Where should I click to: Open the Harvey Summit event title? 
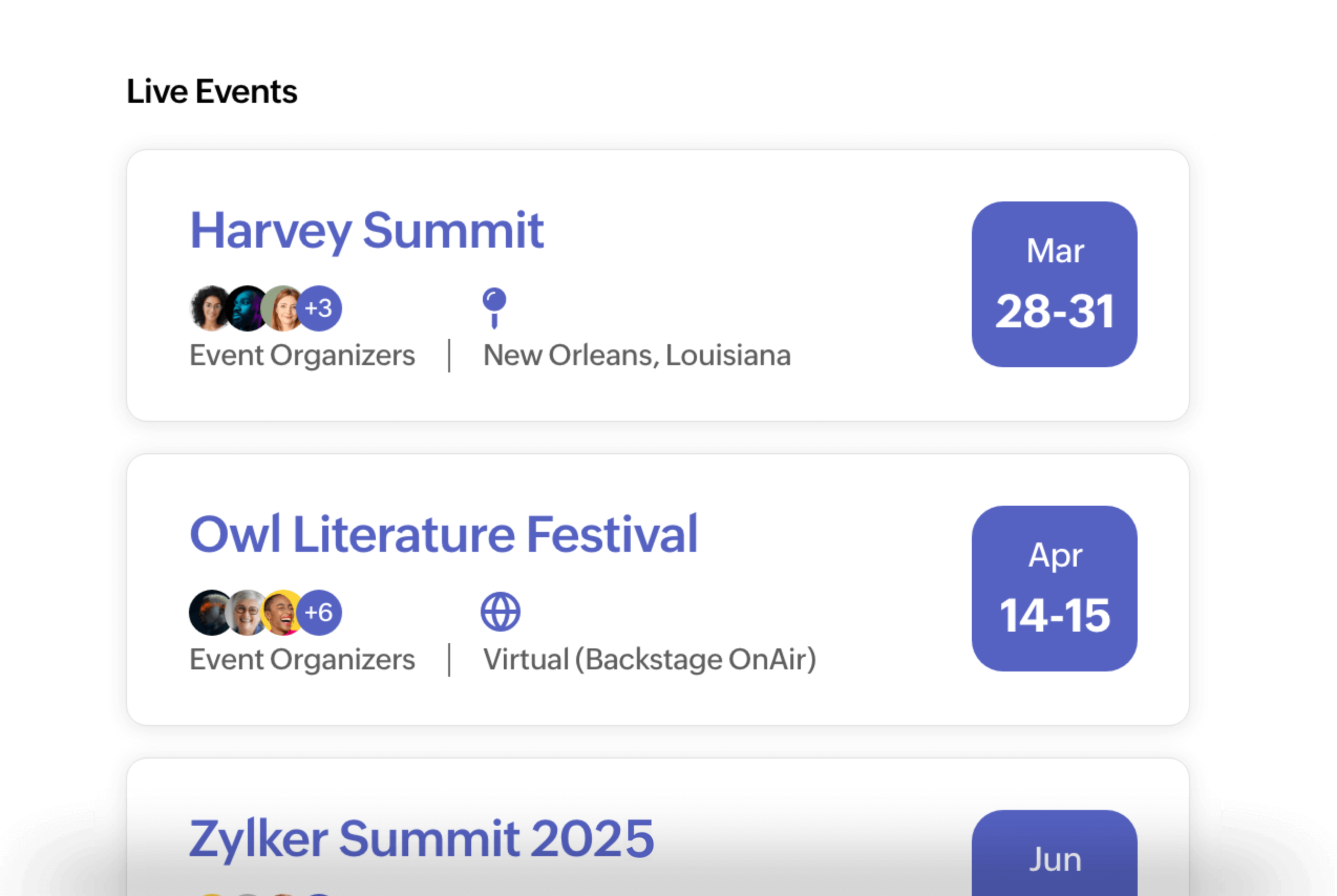366,231
